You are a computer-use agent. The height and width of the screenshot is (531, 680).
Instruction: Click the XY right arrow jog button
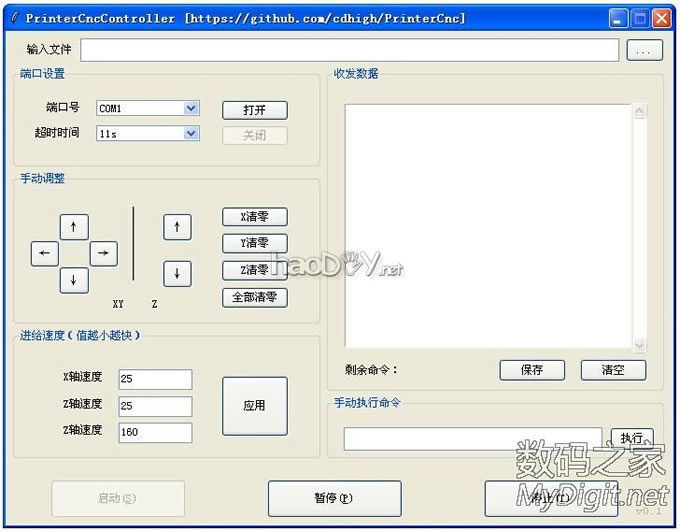(104, 254)
